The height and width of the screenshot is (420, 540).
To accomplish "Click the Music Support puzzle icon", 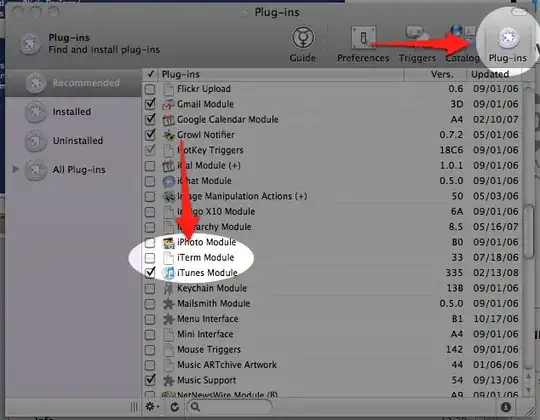I will (x=169, y=380).
